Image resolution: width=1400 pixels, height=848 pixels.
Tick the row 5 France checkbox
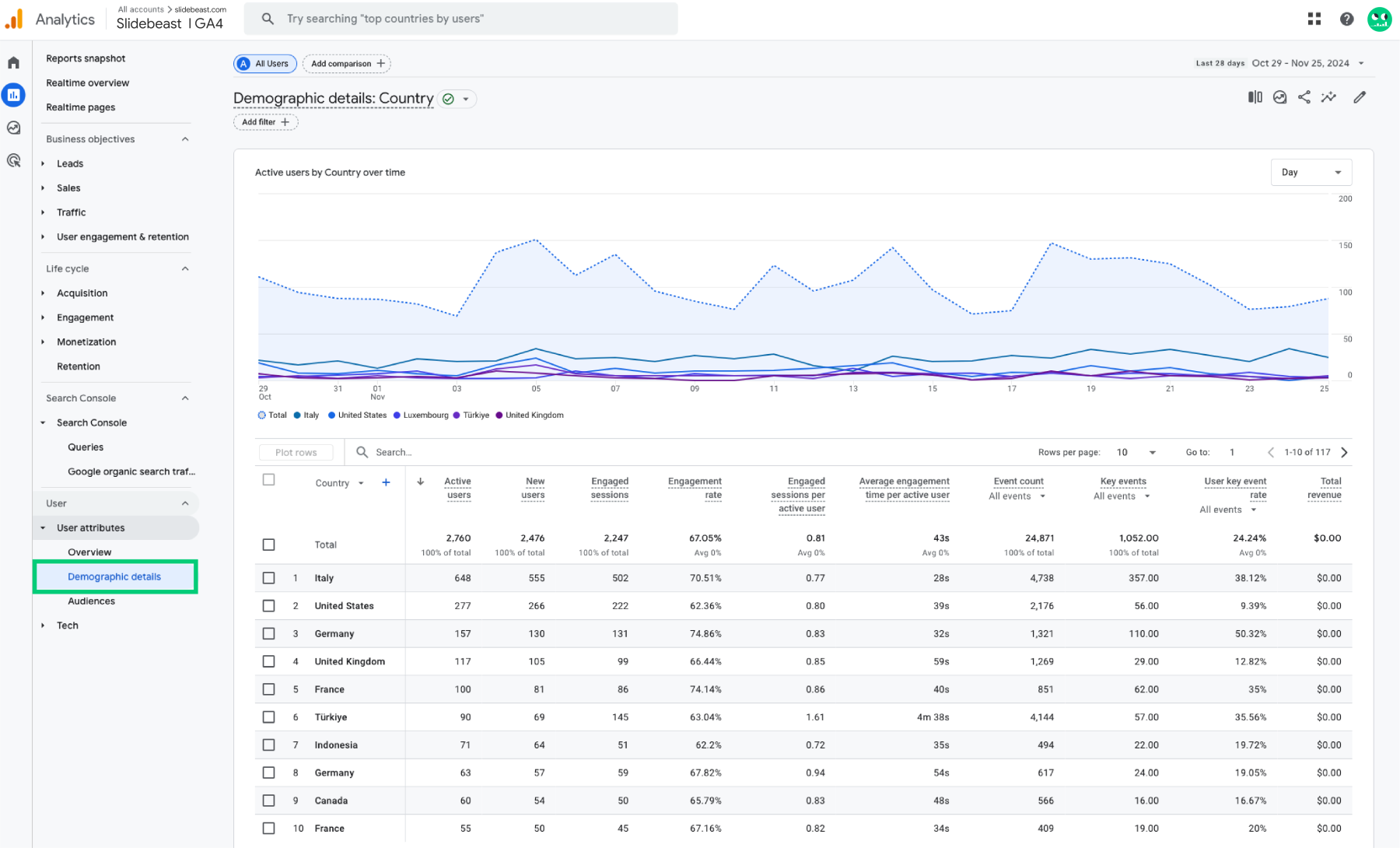(x=268, y=689)
